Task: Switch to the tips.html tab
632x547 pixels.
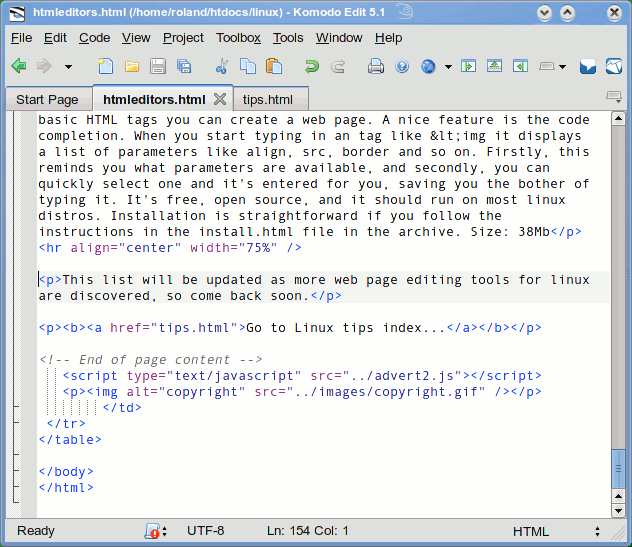Action: pyautogui.click(x=268, y=100)
